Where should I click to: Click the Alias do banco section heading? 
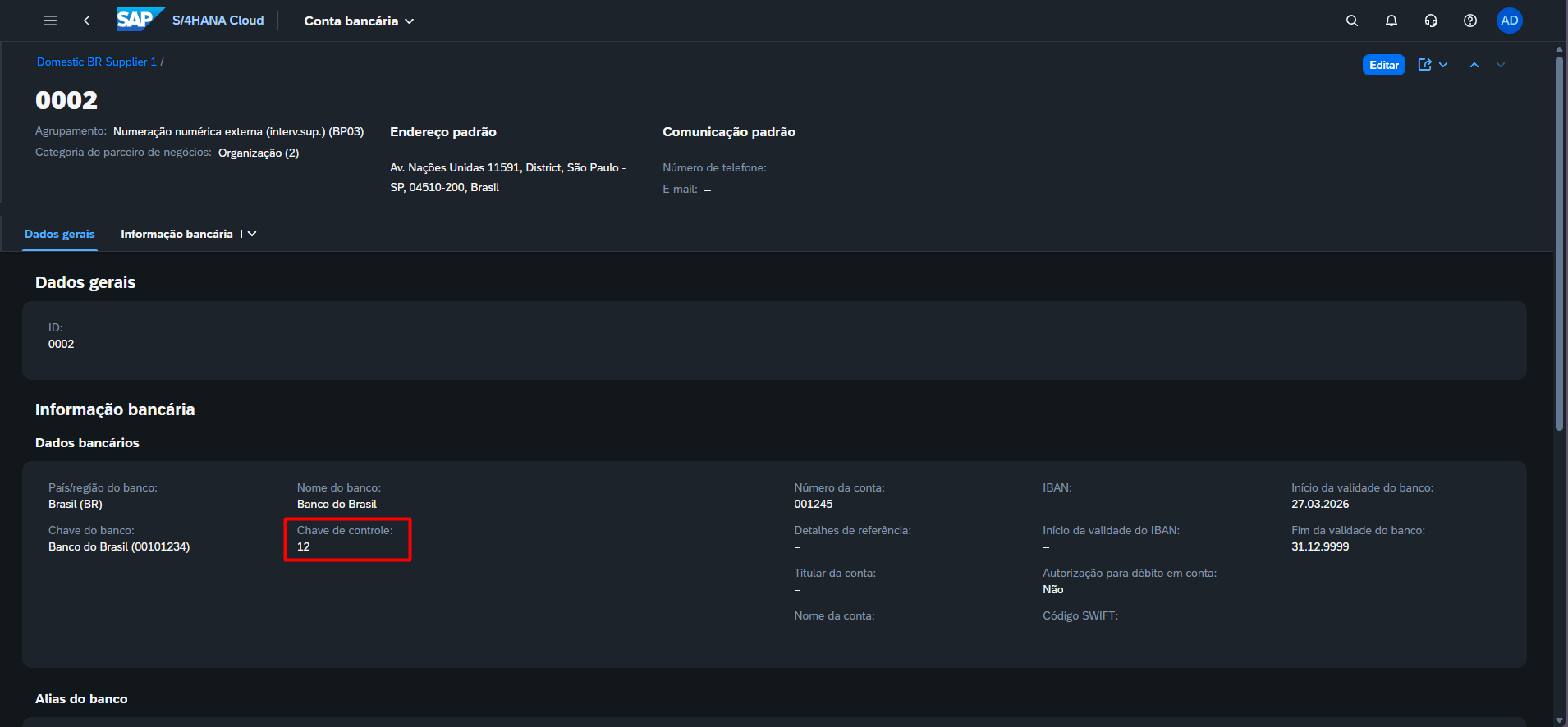81,699
